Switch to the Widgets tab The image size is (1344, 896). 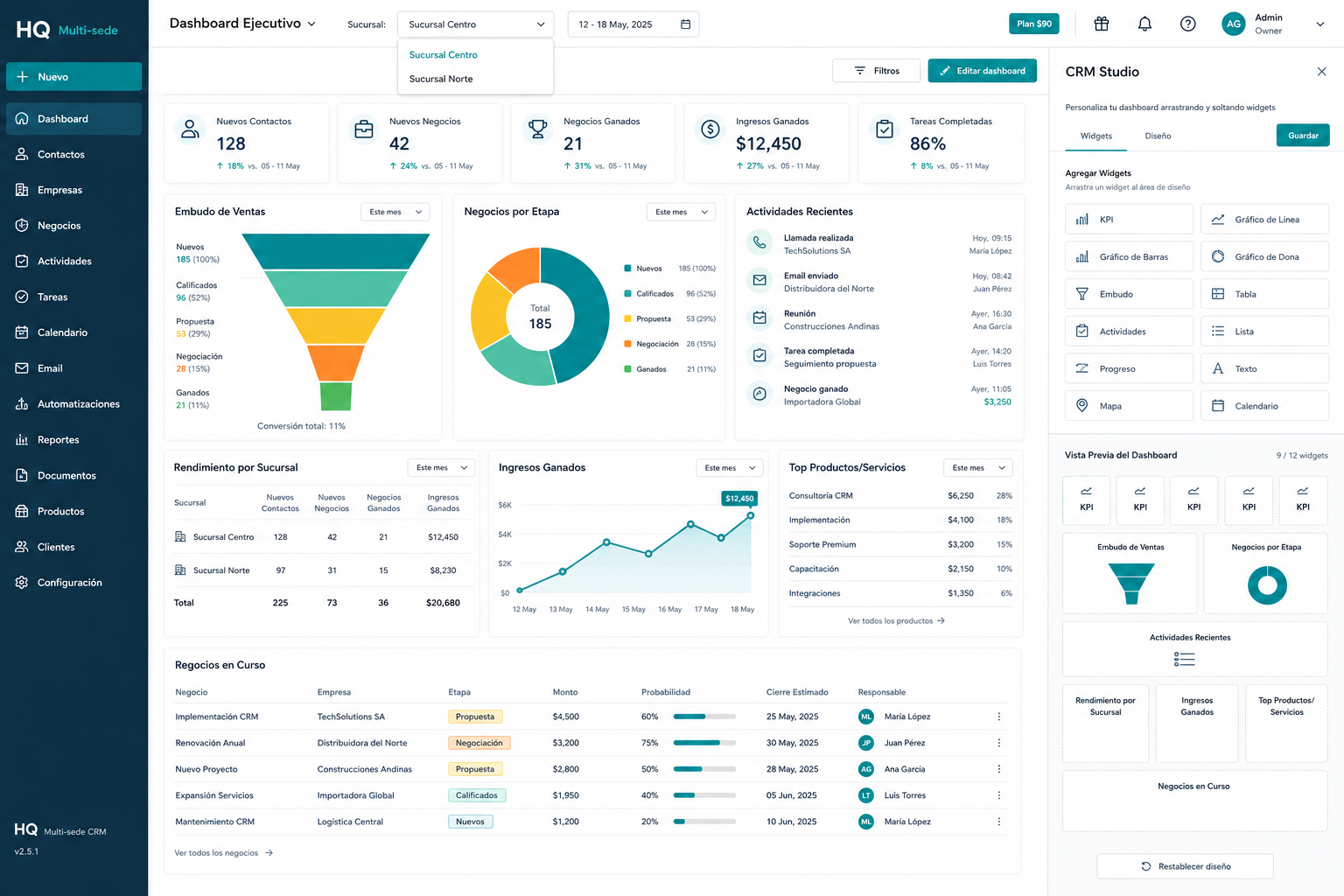point(1095,136)
